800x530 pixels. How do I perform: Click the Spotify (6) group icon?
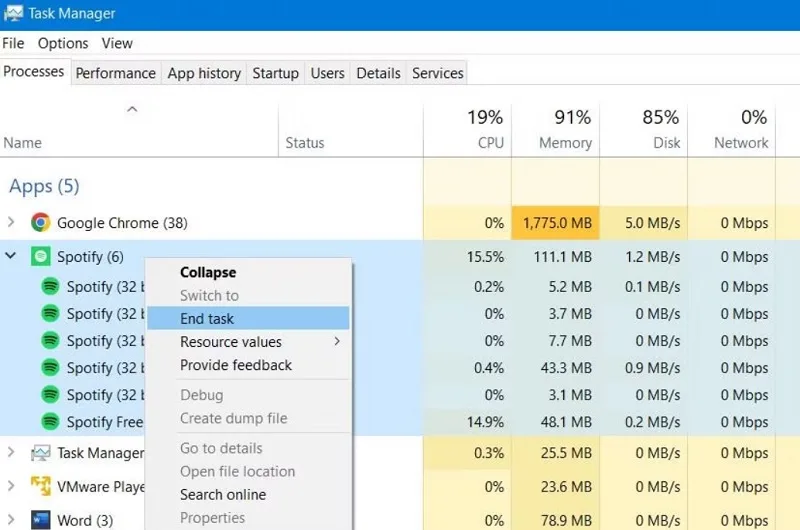(x=40, y=256)
